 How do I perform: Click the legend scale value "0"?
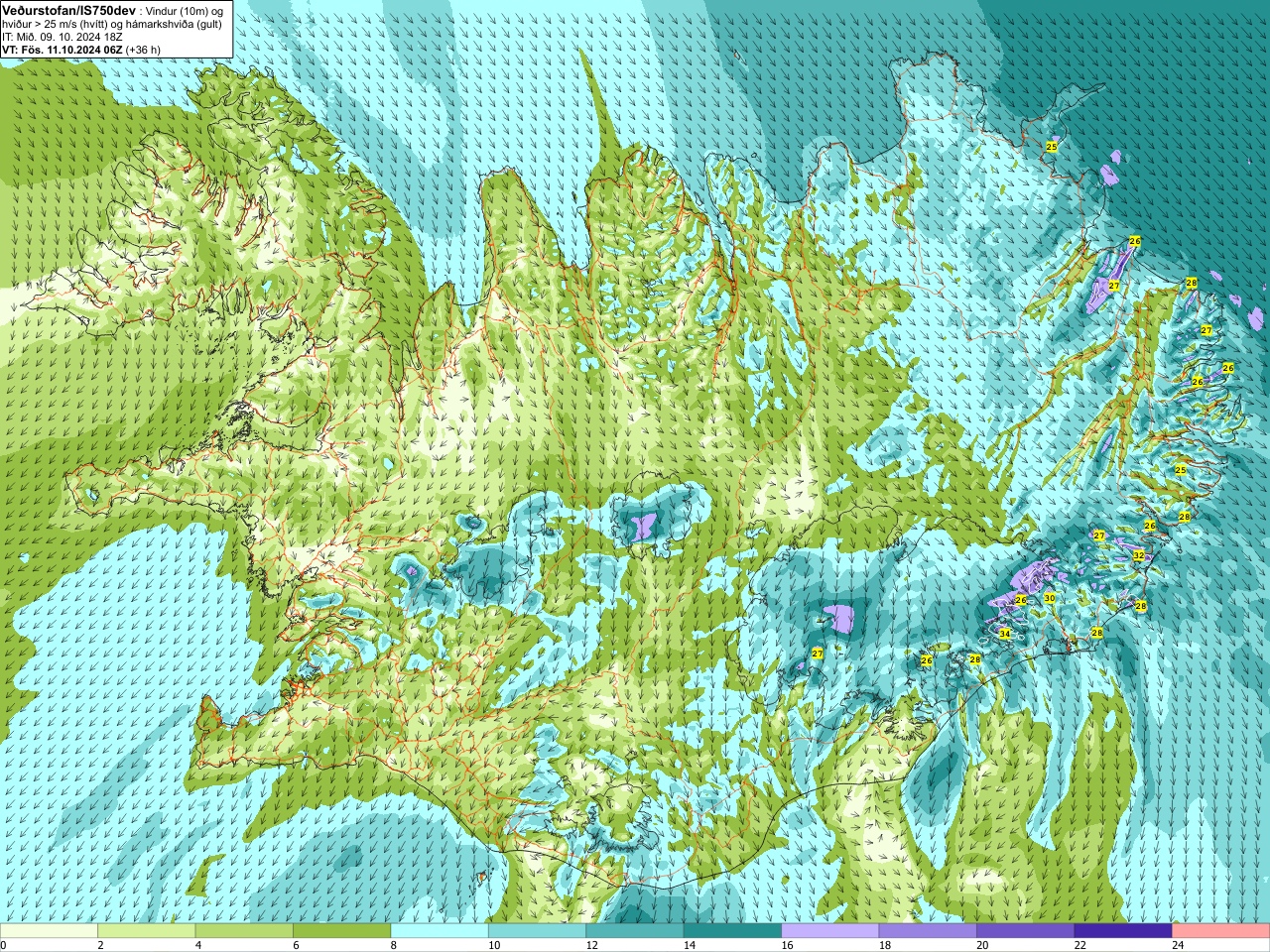[4, 945]
